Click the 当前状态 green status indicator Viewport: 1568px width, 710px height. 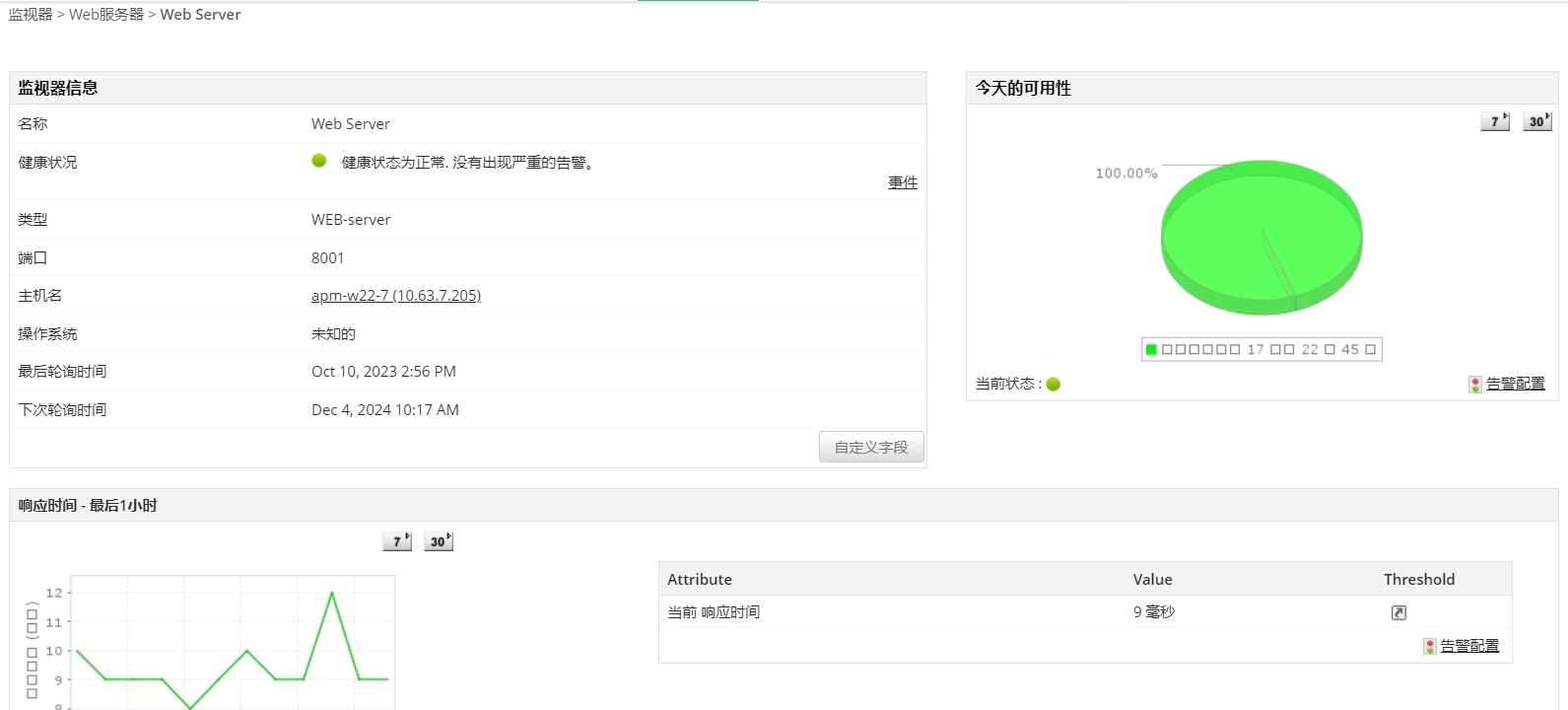click(1053, 384)
